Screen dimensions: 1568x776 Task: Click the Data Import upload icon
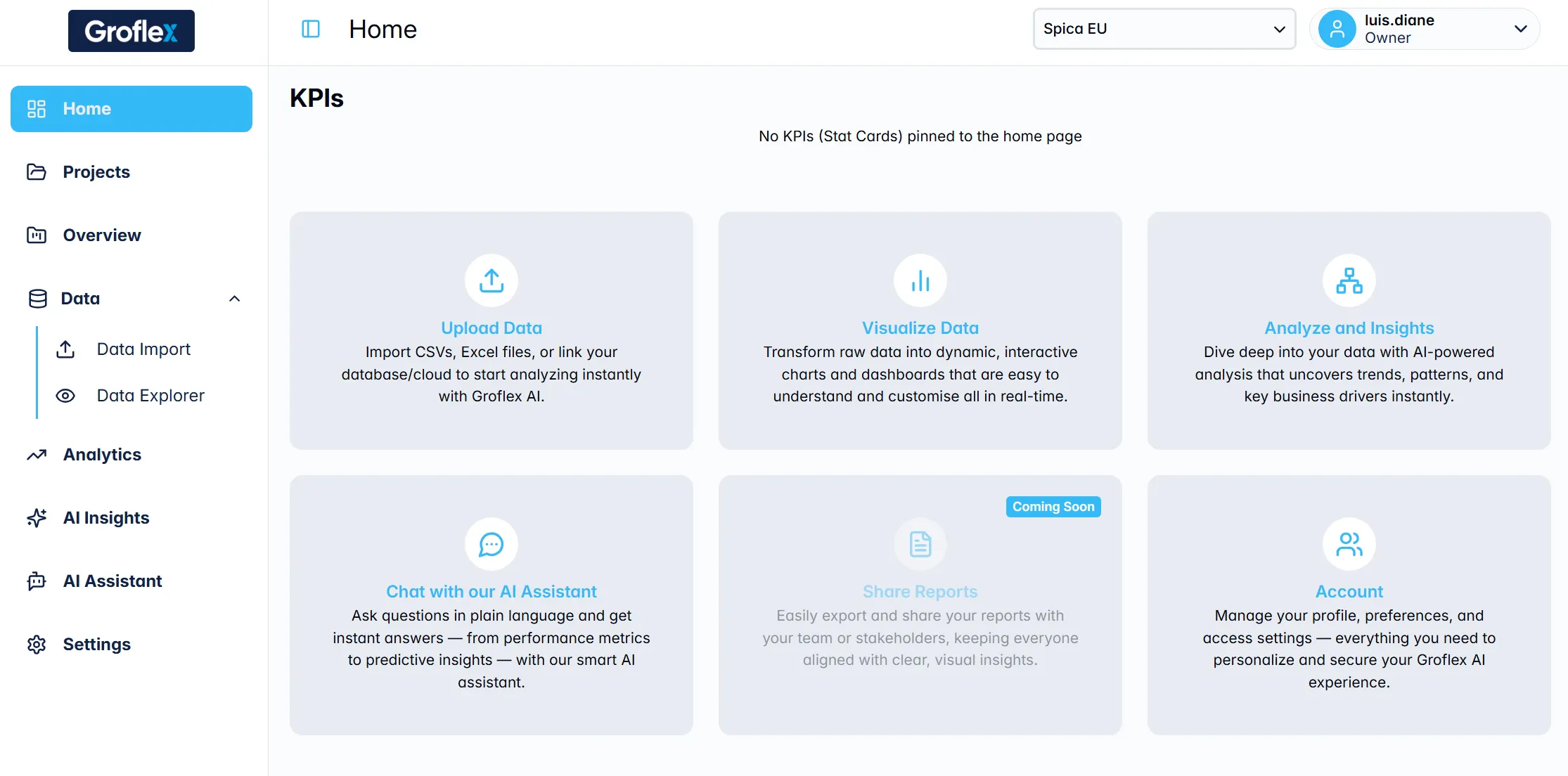(x=65, y=349)
